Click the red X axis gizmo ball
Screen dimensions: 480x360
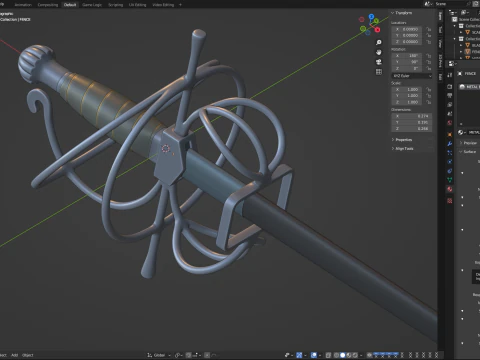pos(377,30)
